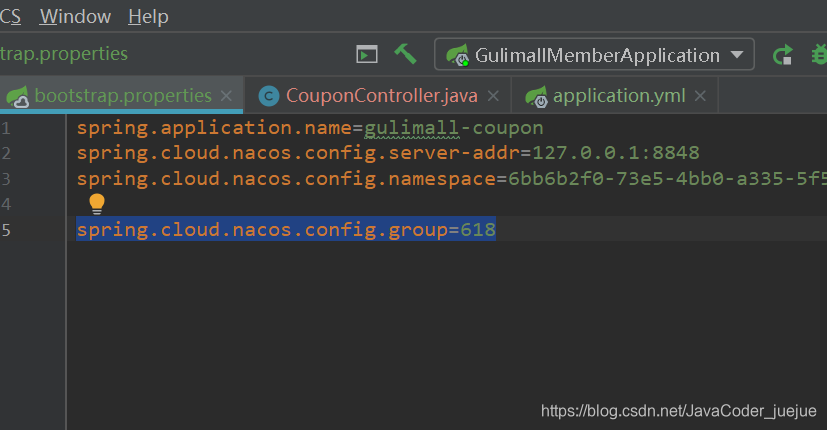Click the Spring Boot icon in run configuration
Screen dimensions: 827x430
tap(457, 55)
